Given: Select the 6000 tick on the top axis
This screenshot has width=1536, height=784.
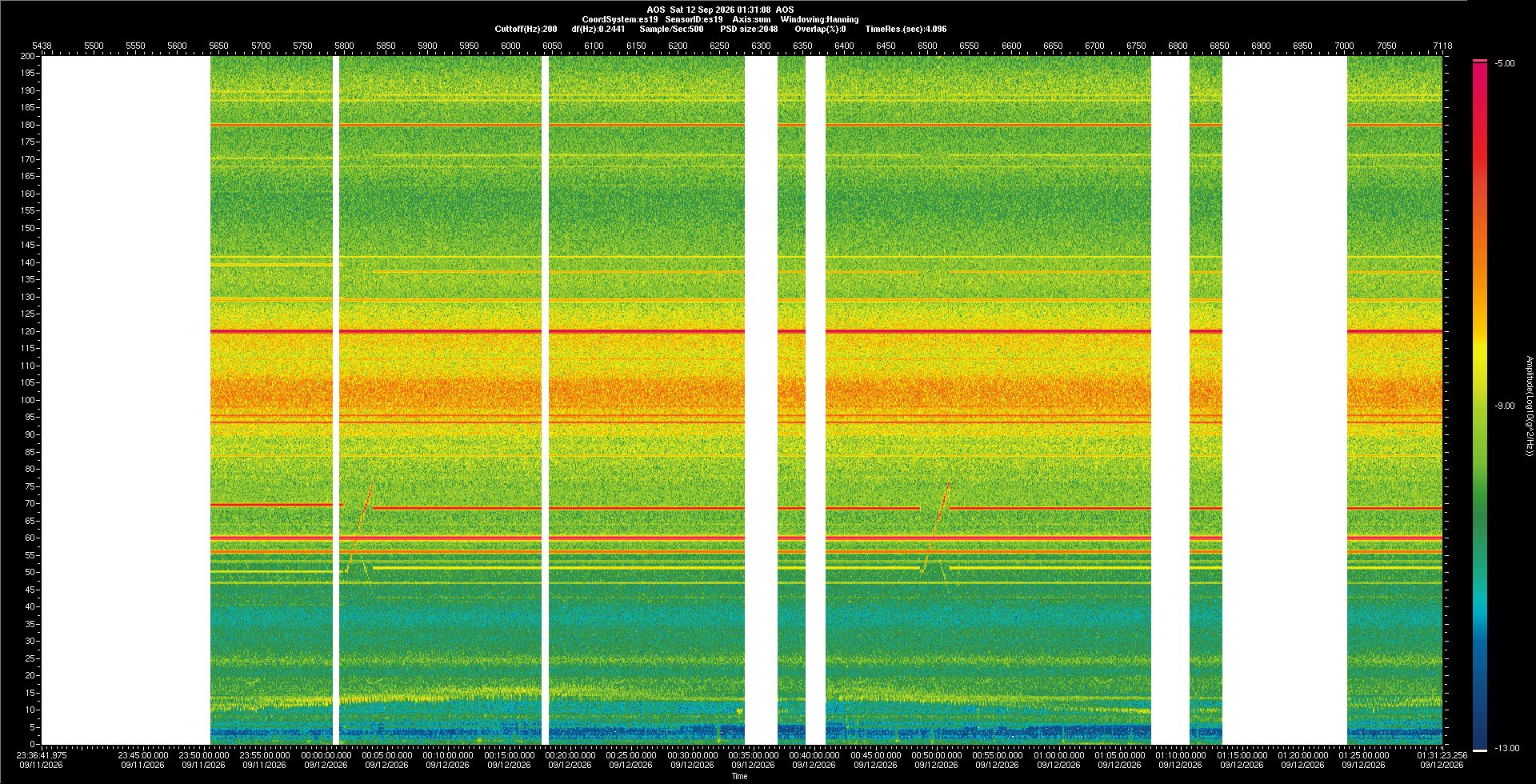Looking at the screenshot, I should (x=510, y=46).
